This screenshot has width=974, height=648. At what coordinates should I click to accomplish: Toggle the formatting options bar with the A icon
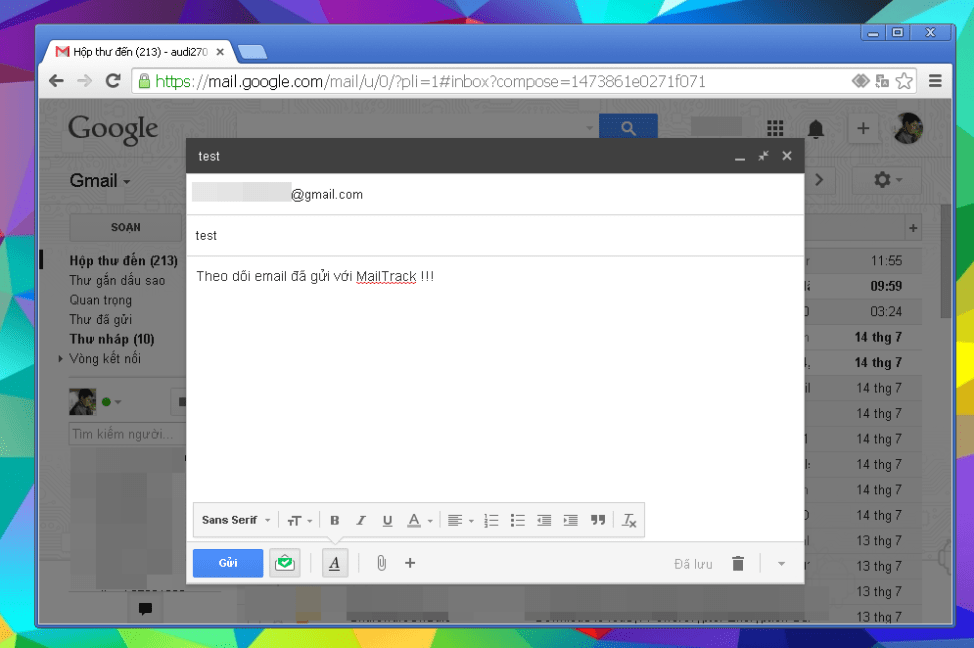[x=334, y=563]
